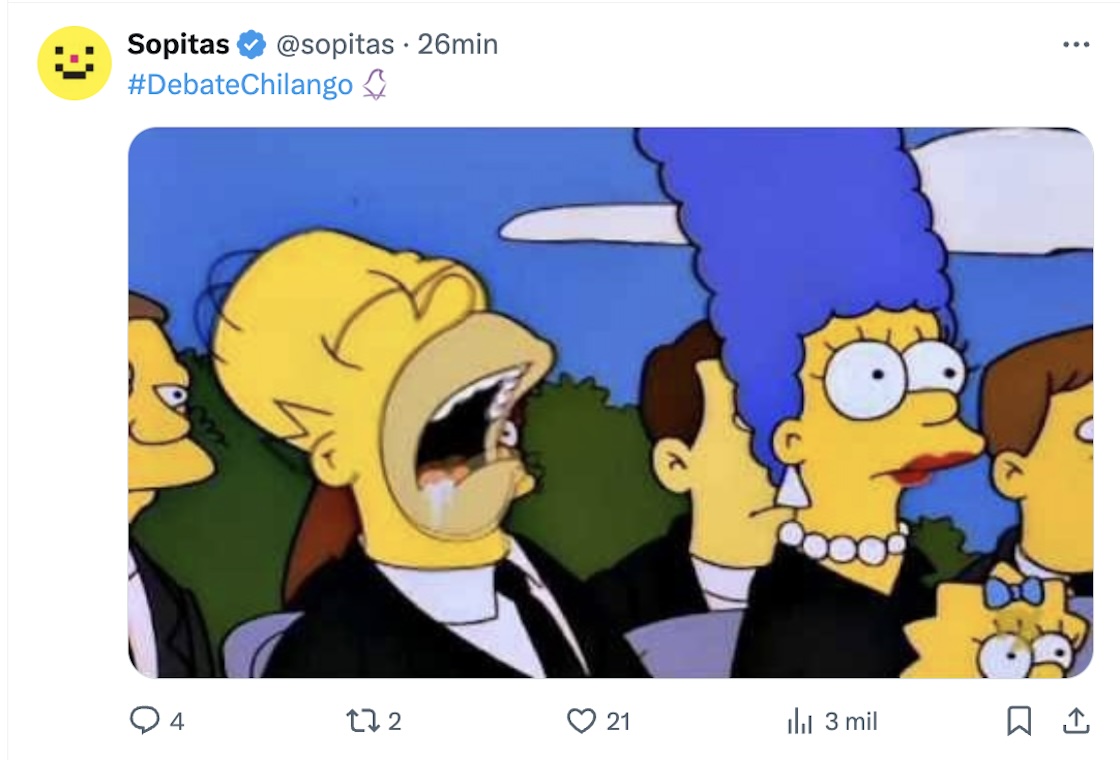Like the tweet with the heart icon
This screenshot has height=760, width=1120.
[x=581, y=721]
